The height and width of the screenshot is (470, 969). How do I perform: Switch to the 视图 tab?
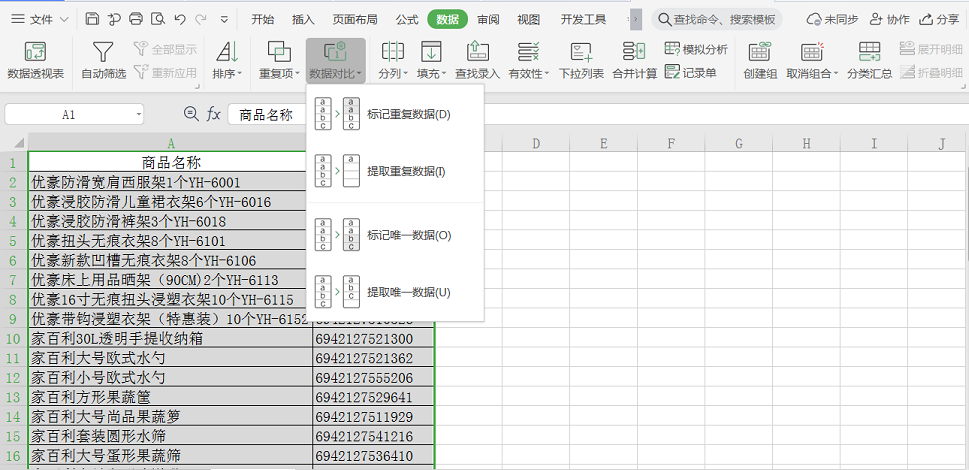point(528,19)
